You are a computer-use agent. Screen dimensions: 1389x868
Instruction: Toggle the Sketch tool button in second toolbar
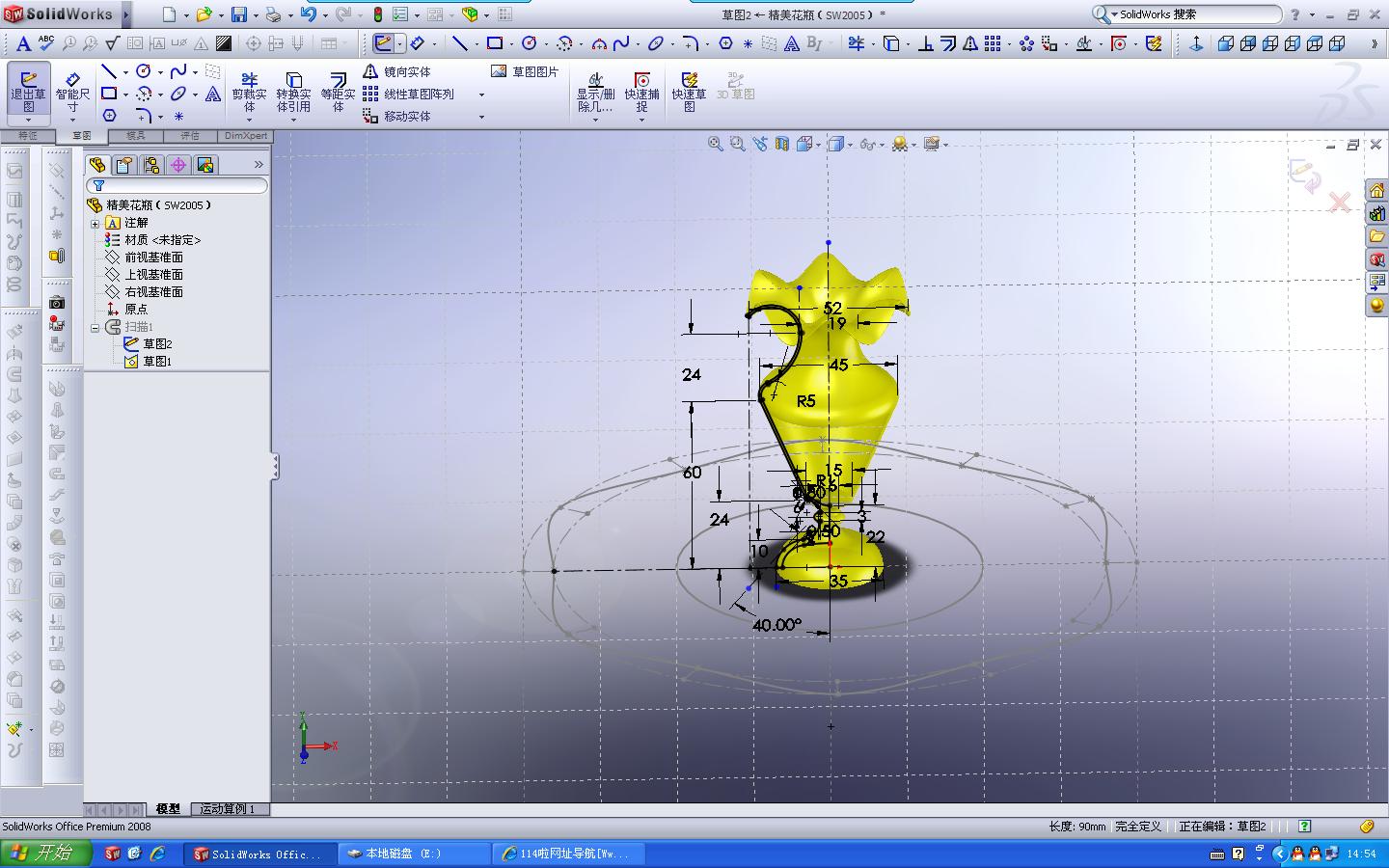tap(383, 43)
